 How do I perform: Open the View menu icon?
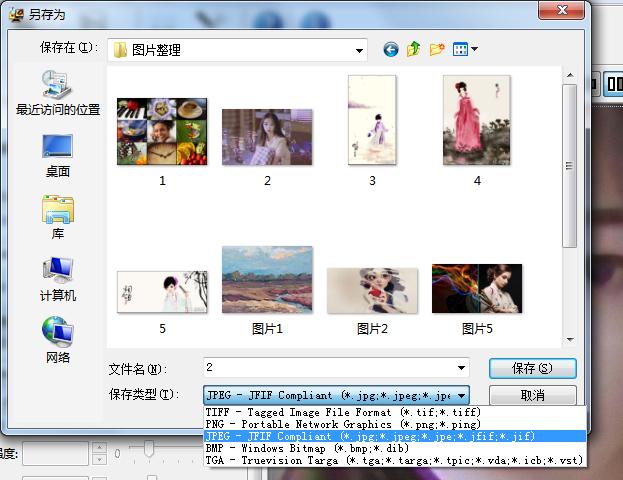click(x=465, y=49)
